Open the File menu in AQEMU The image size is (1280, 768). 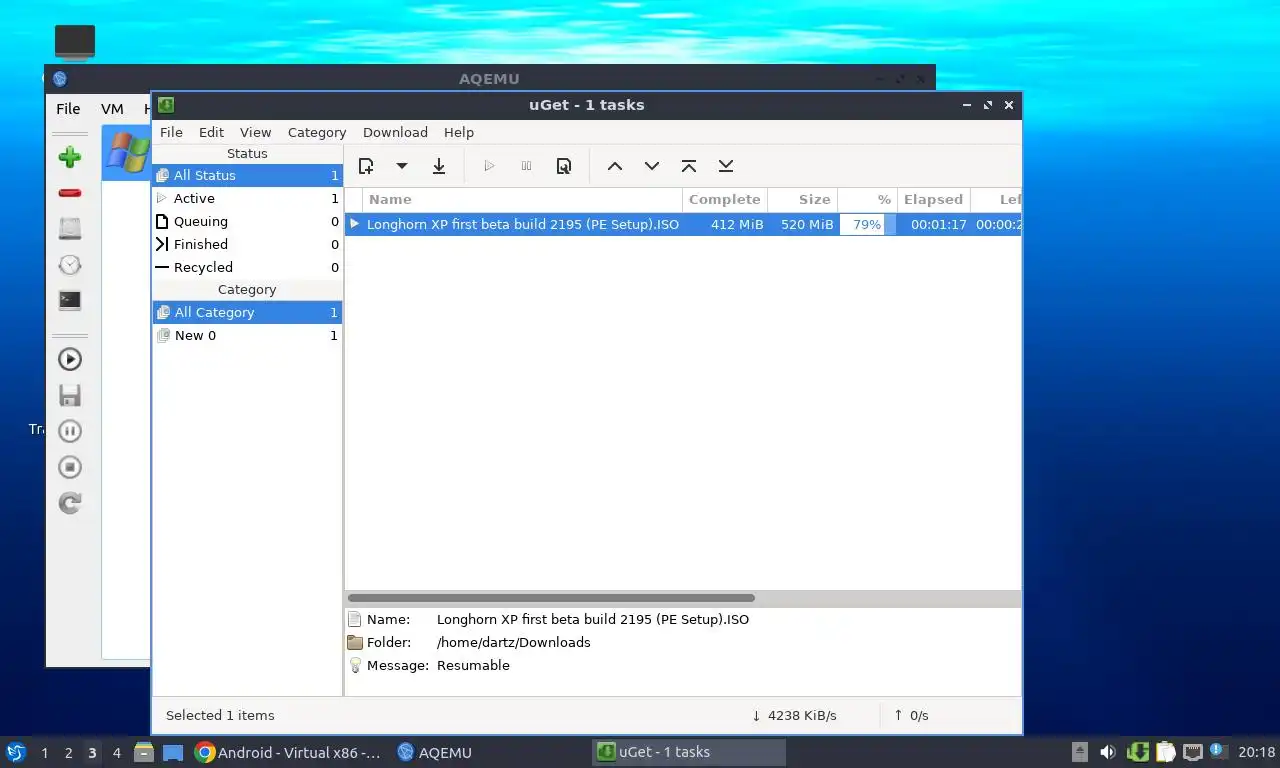click(68, 109)
